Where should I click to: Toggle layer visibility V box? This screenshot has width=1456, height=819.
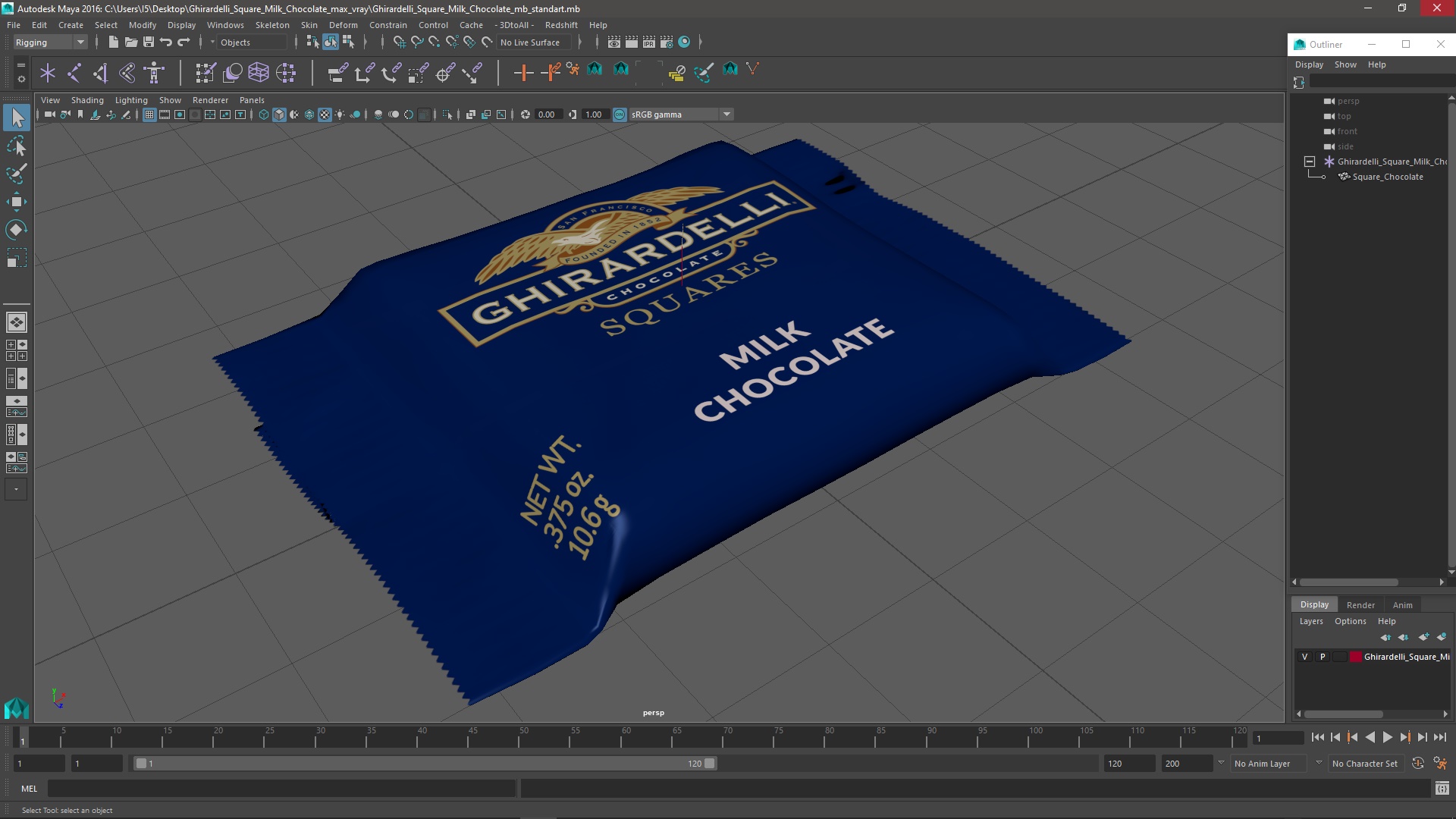[x=1304, y=657]
